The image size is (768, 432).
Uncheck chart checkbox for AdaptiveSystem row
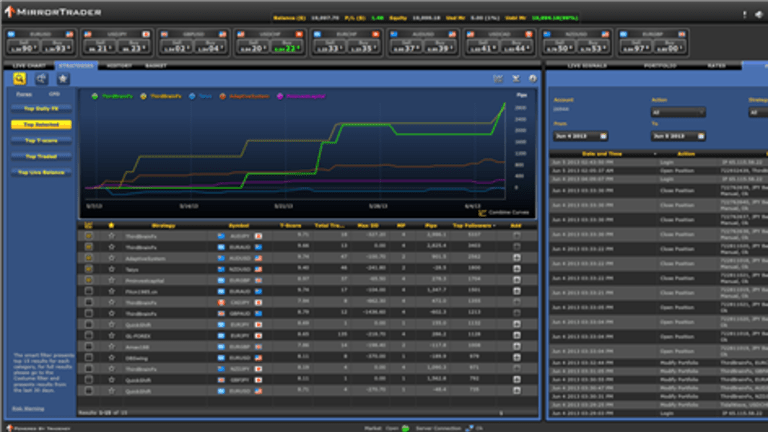click(89, 258)
